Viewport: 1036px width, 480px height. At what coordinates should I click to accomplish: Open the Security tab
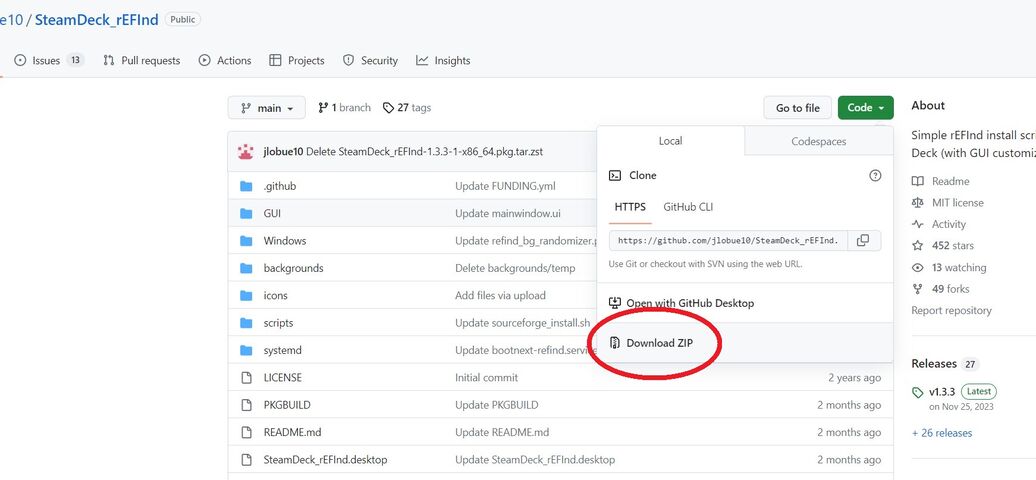click(370, 60)
